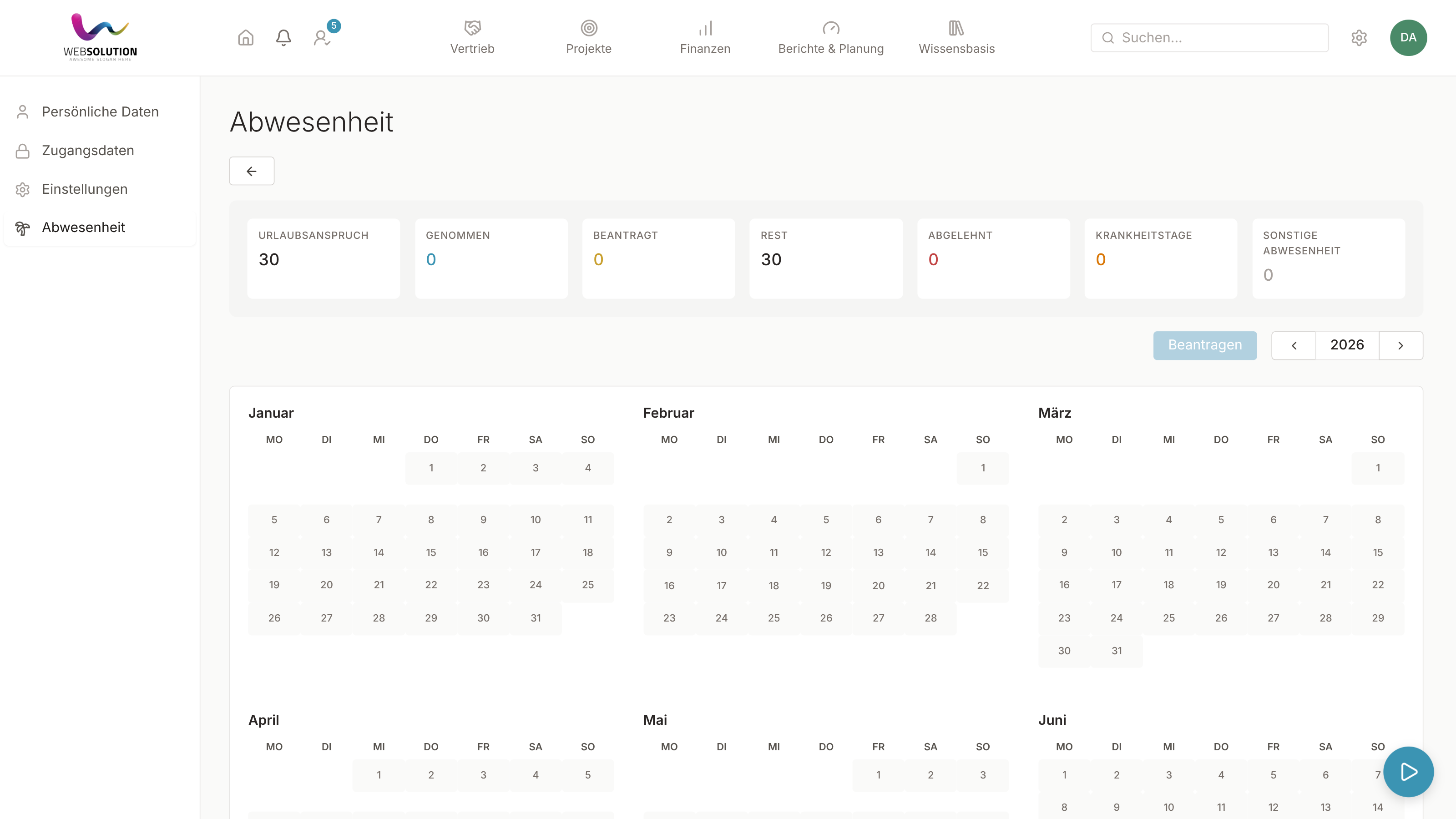Go to next year

point(1400,345)
